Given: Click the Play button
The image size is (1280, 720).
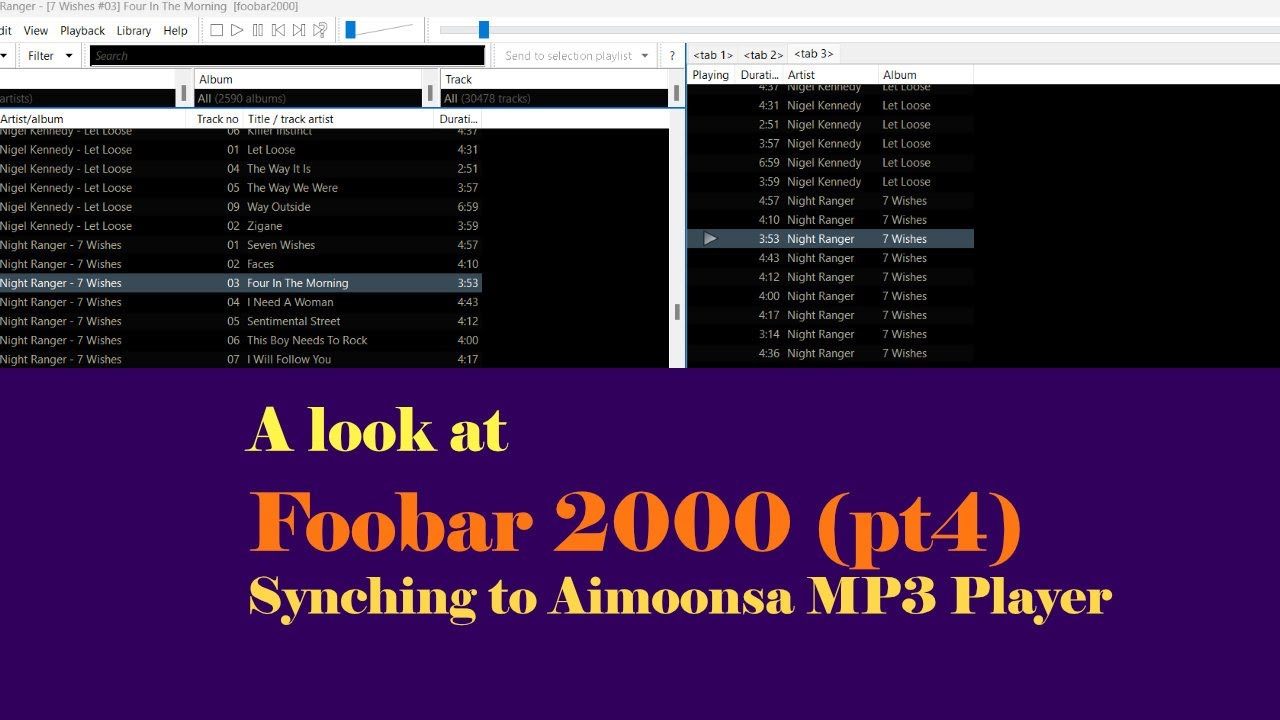Looking at the screenshot, I should (237, 30).
